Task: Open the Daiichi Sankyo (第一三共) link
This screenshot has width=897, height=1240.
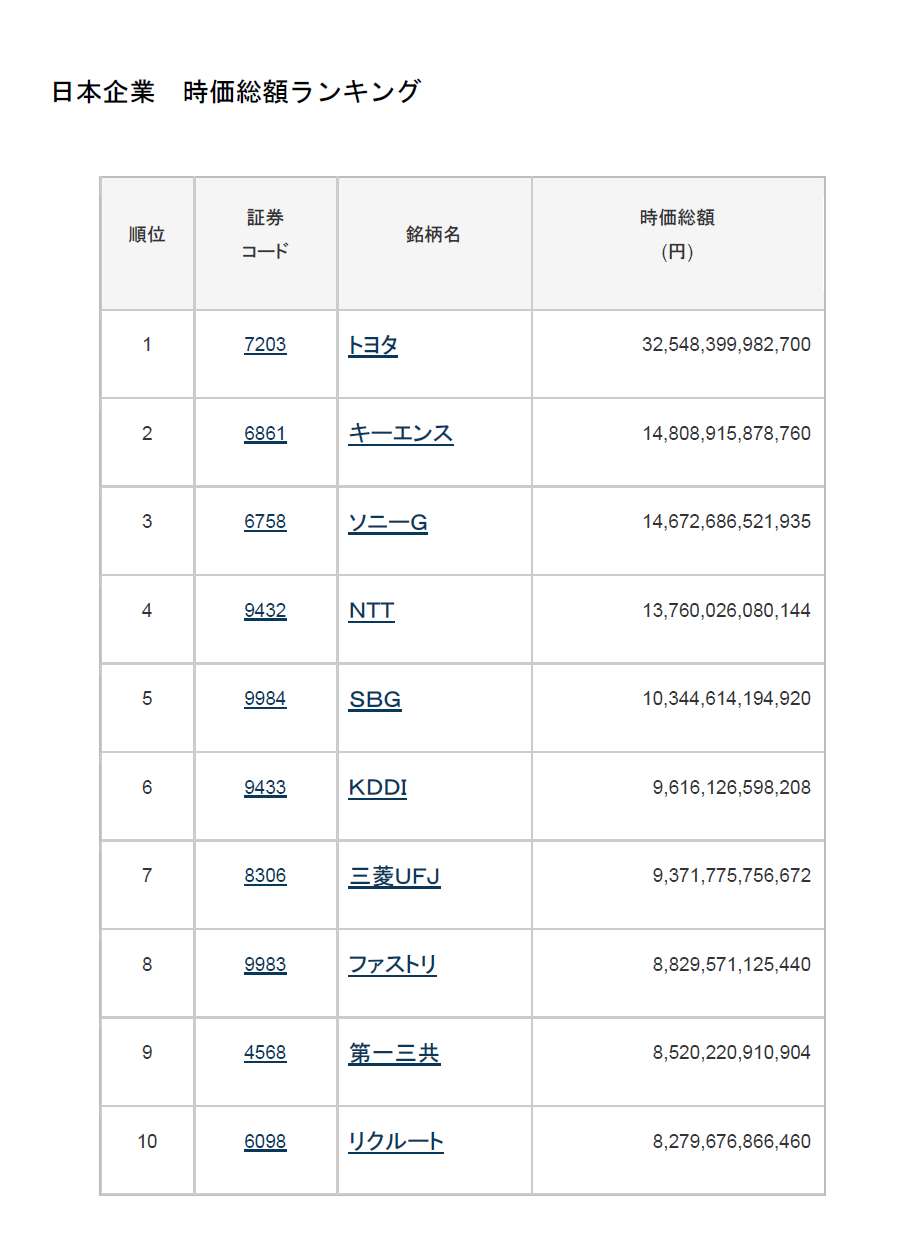Action: pyautogui.click(x=394, y=1054)
